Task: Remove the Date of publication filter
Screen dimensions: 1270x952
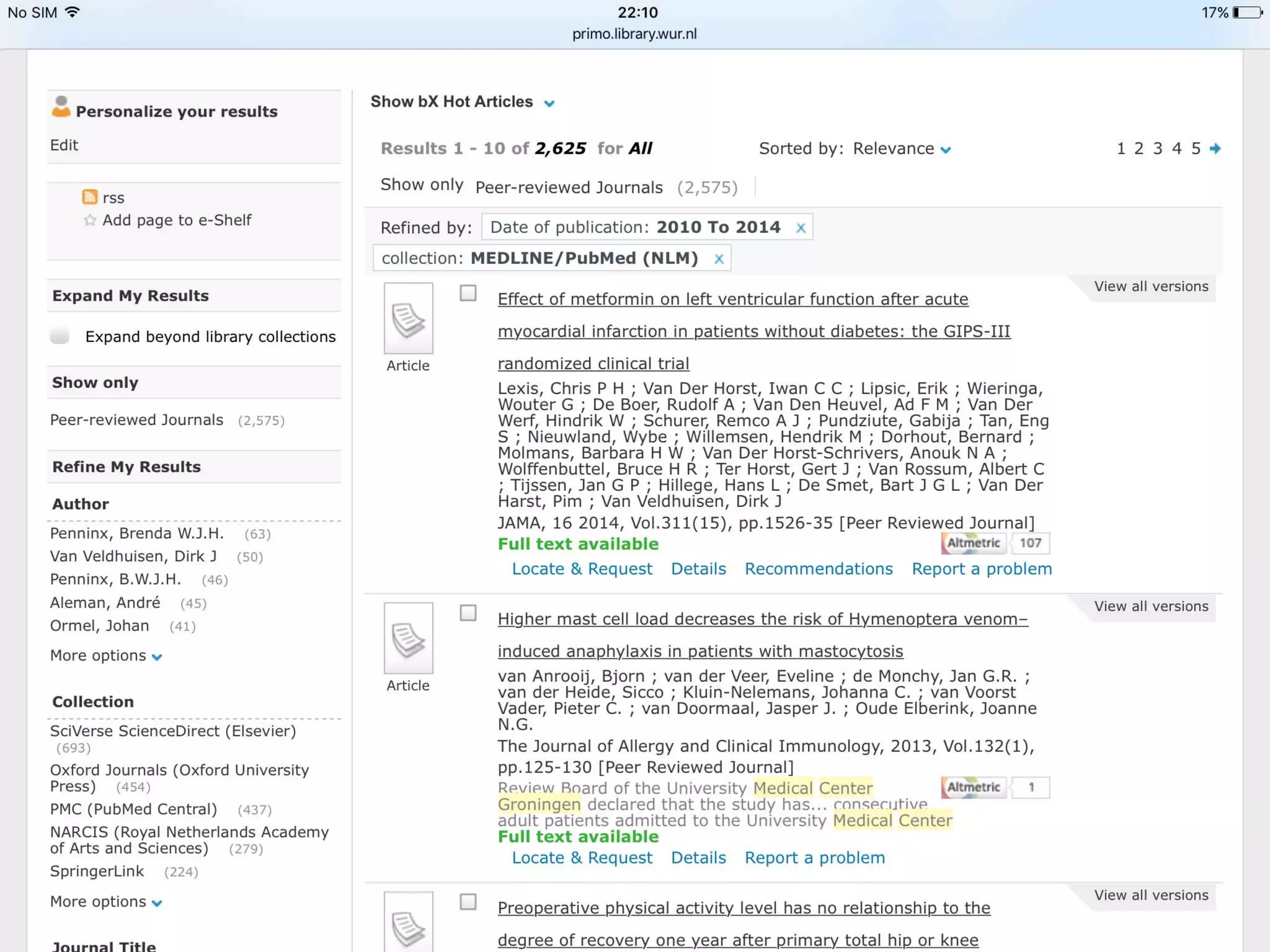Action: pyautogui.click(x=801, y=228)
